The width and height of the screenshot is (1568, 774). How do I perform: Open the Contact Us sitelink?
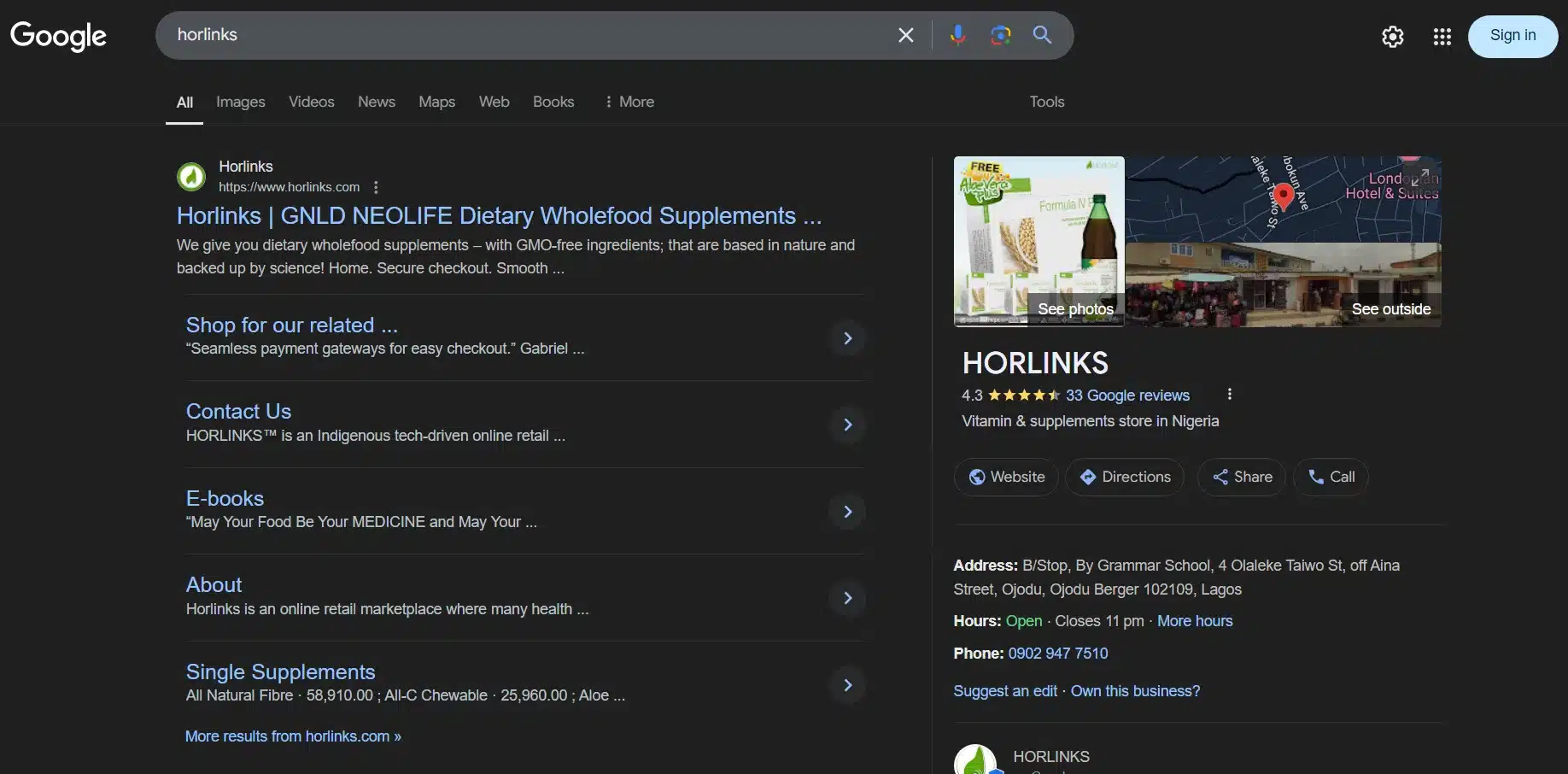pyautogui.click(x=238, y=411)
